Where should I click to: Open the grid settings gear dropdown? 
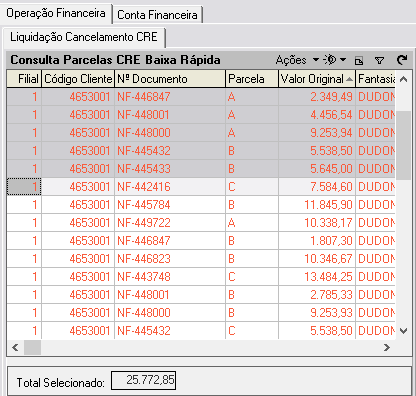(x=335, y=60)
